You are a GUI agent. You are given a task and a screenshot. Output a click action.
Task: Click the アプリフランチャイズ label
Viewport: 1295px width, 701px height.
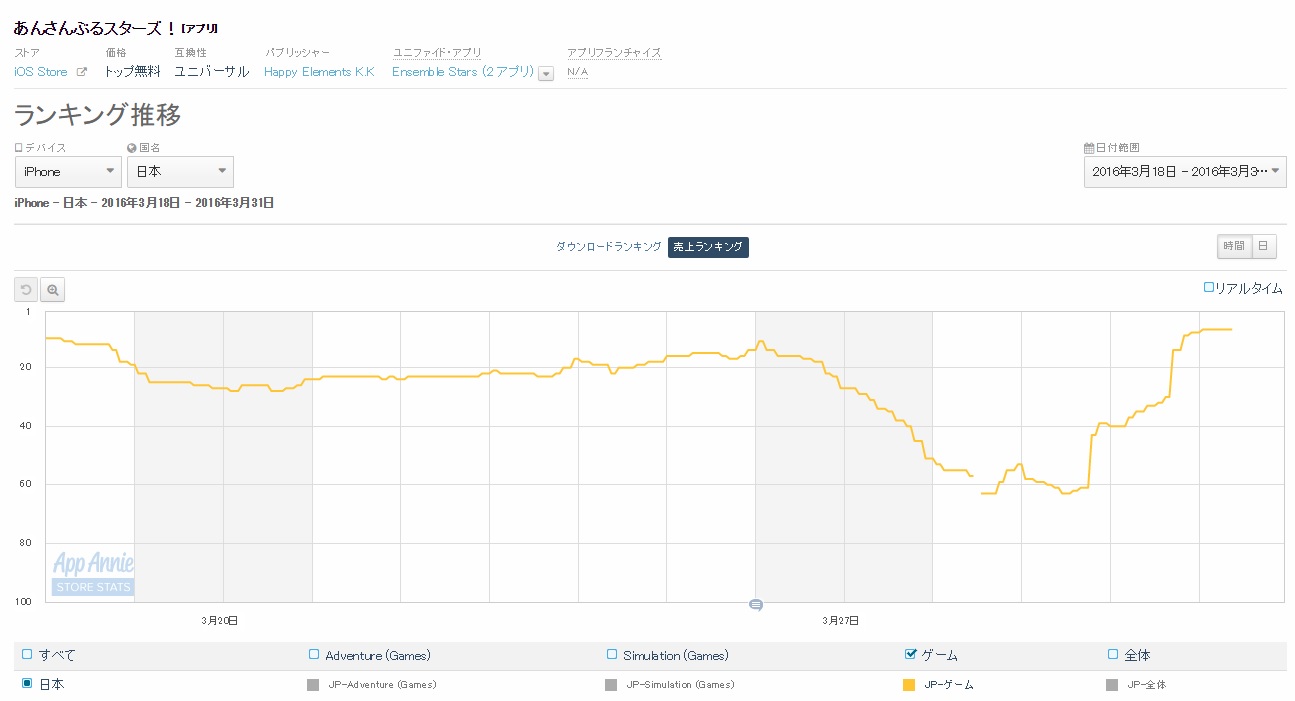pos(614,52)
